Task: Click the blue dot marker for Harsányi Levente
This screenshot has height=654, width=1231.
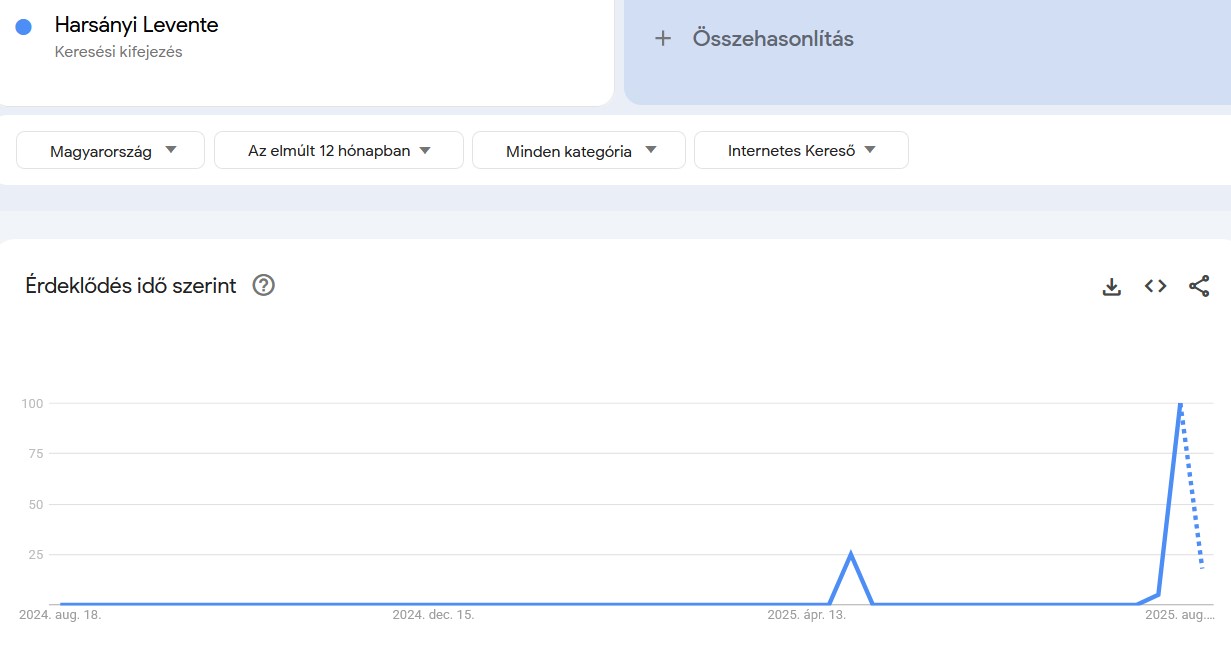Action: [x=23, y=25]
